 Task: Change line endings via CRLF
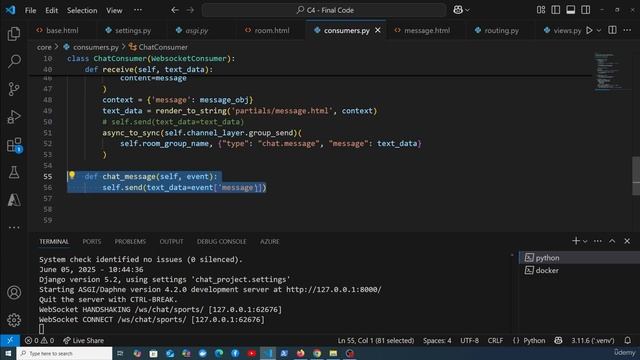pyautogui.click(x=495, y=340)
